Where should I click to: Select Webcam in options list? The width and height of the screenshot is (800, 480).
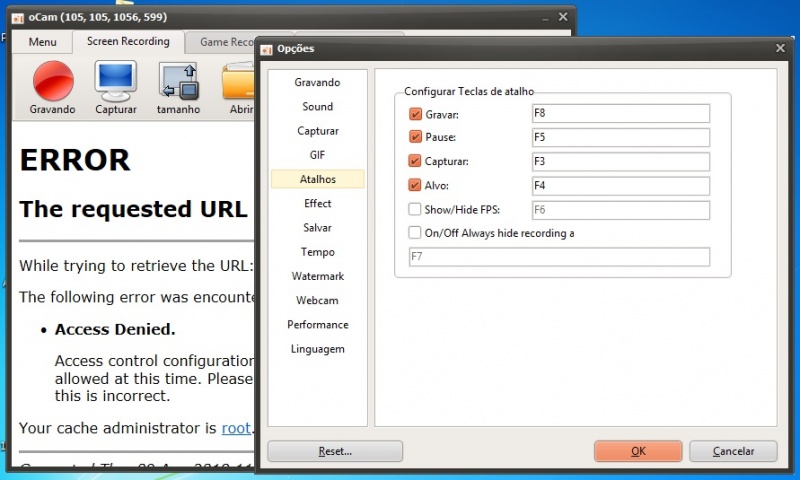tap(317, 300)
